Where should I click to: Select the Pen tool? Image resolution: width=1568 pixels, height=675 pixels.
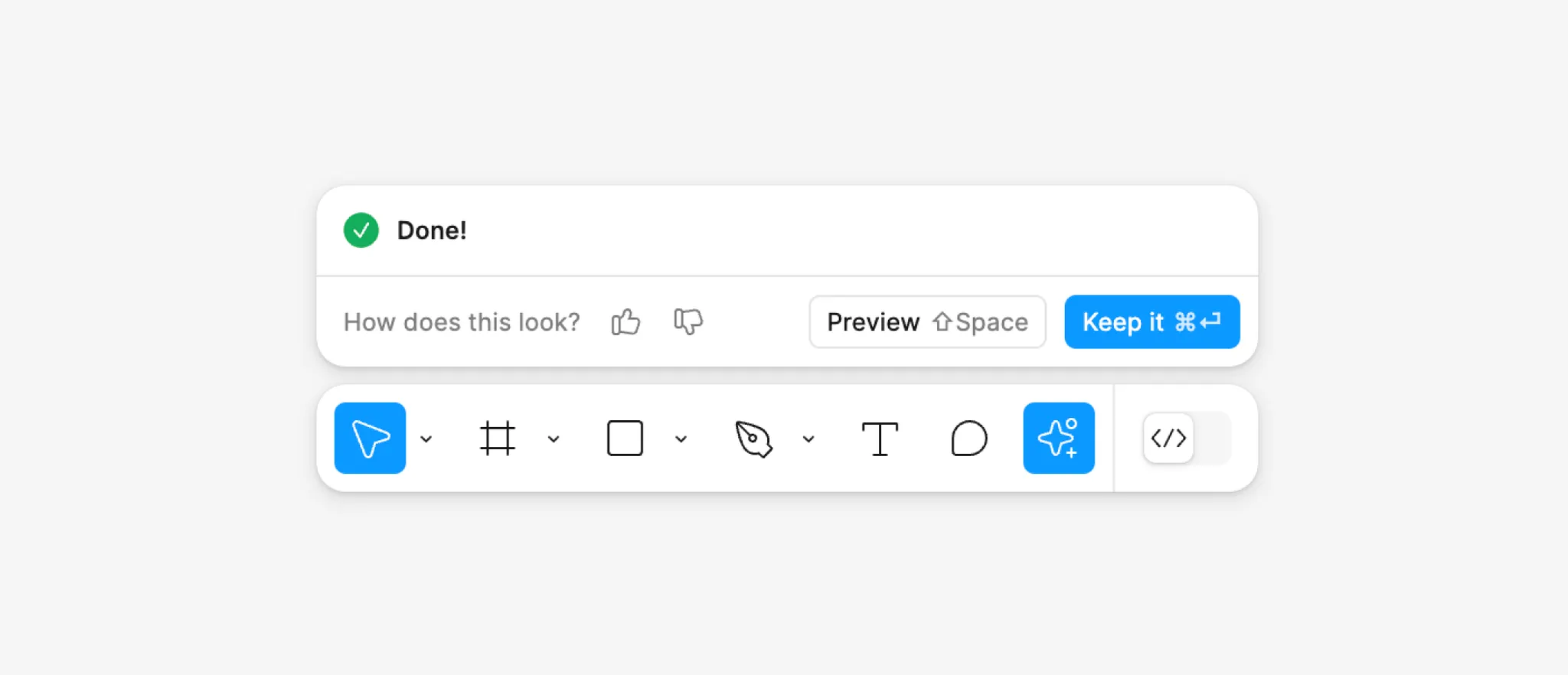click(753, 439)
